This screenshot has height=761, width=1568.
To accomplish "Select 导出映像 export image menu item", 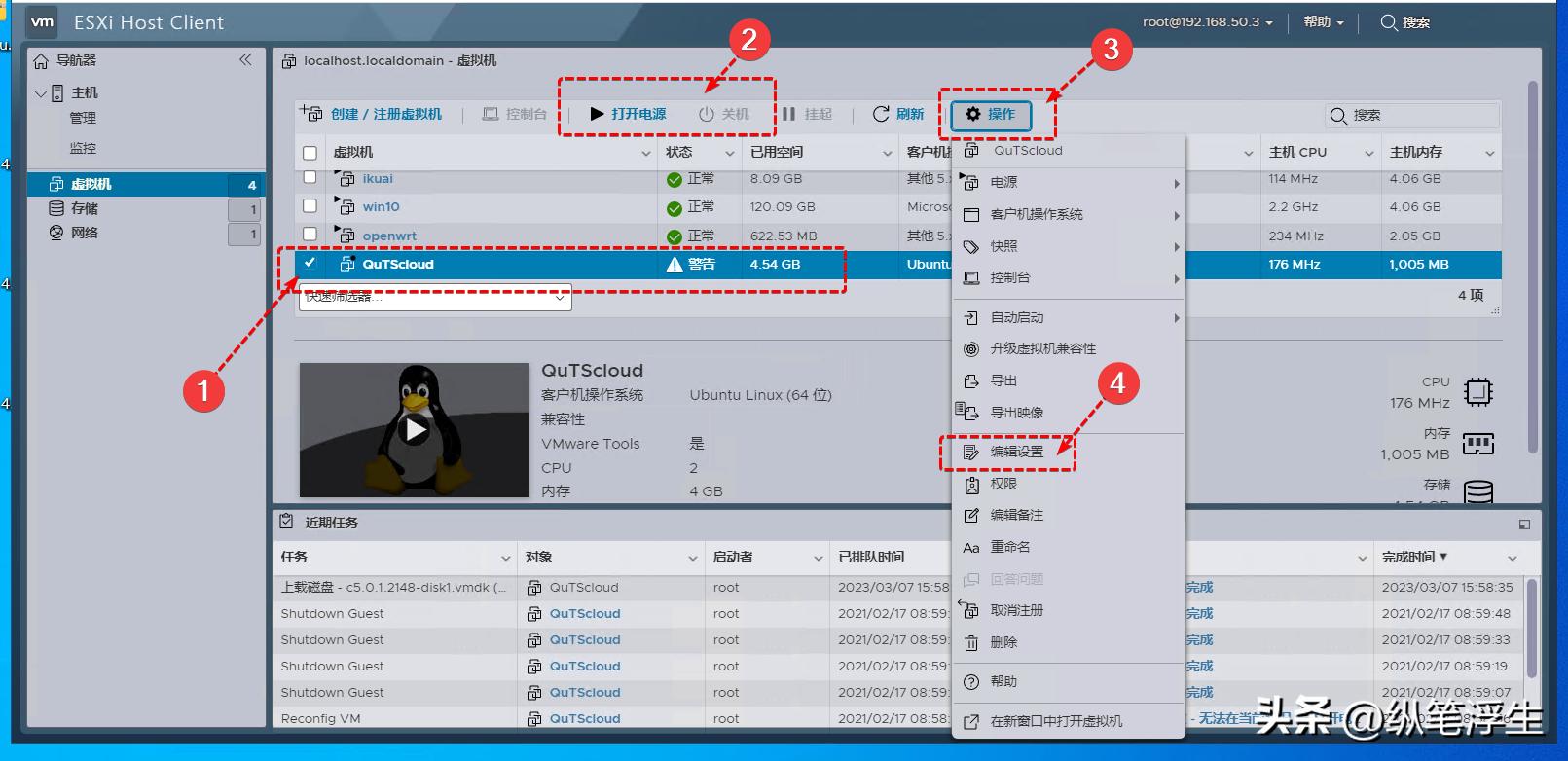I will [x=1069, y=414].
